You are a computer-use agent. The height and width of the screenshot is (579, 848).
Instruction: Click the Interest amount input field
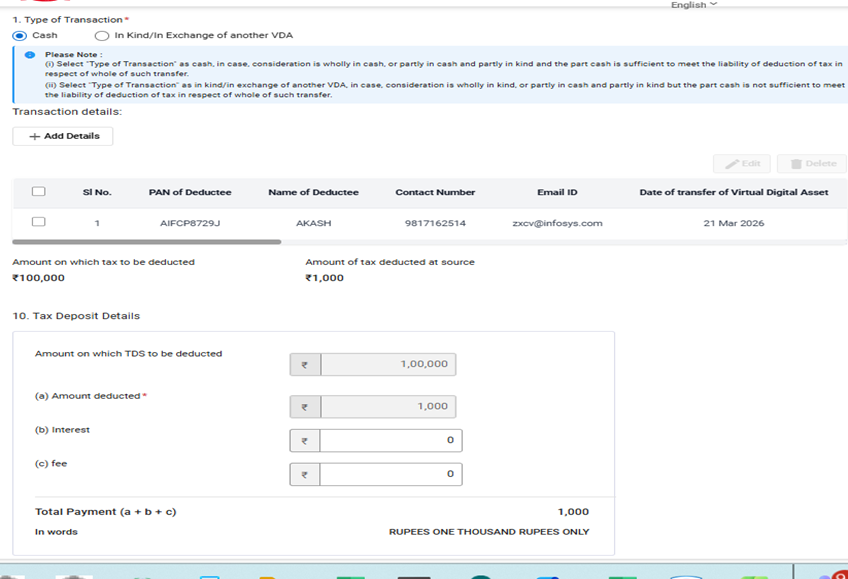pos(390,440)
